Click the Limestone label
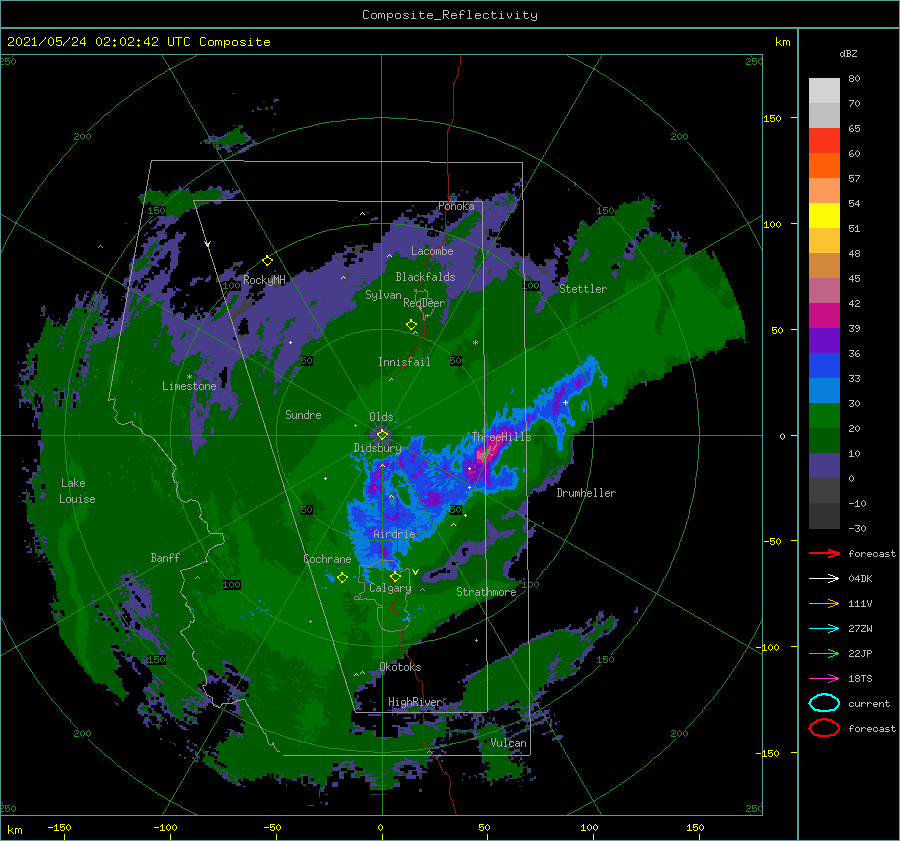The image size is (900, 841). coord(189,386)
